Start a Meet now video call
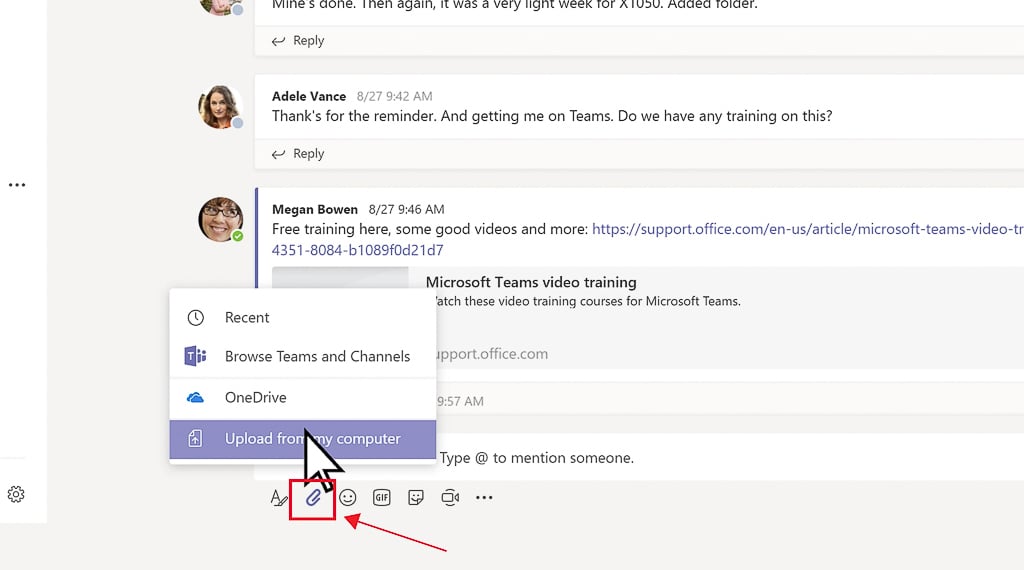The height and width of the screenshot is (570, 1024). [450, 498]
